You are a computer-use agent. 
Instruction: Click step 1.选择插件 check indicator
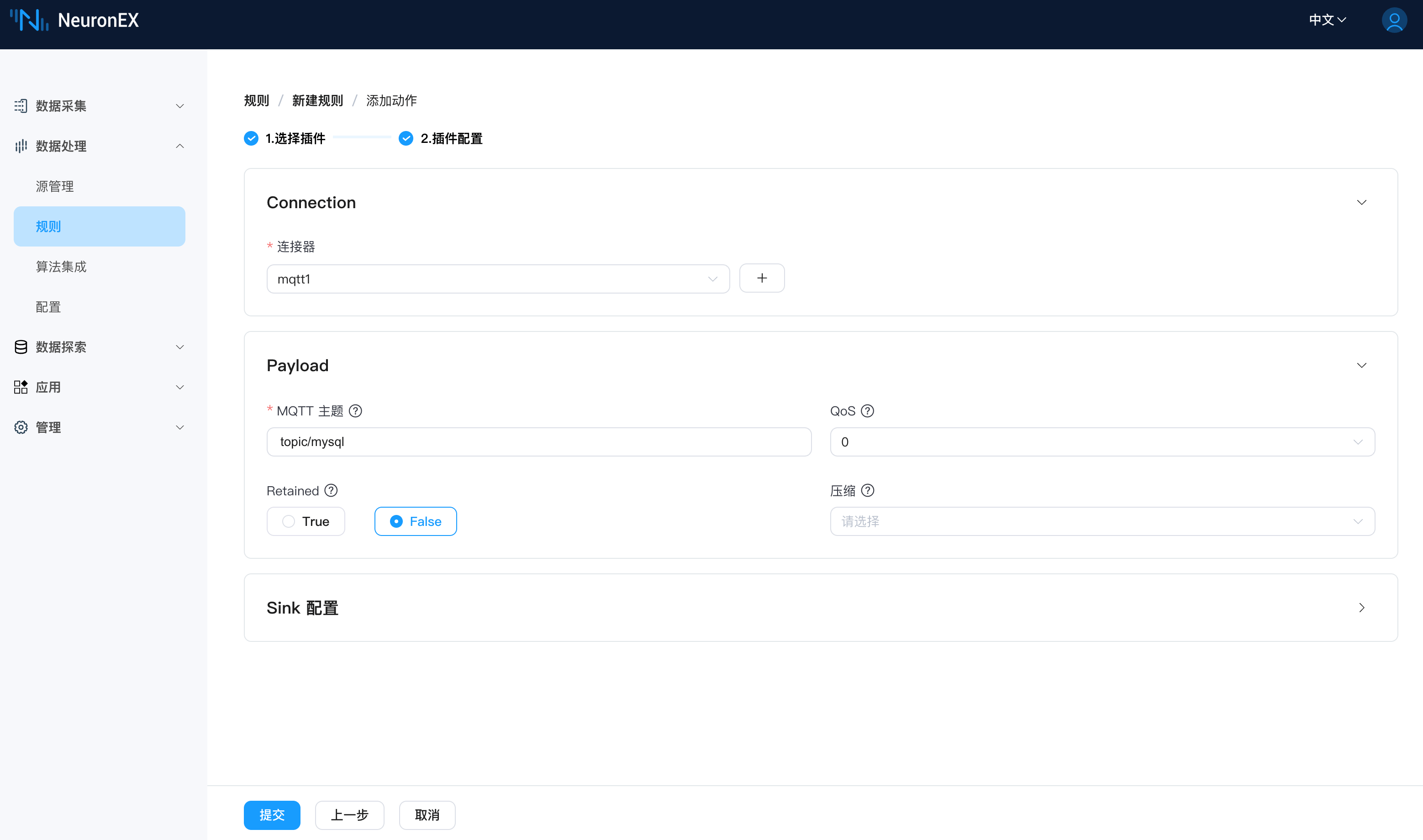[x=251, y=139]
